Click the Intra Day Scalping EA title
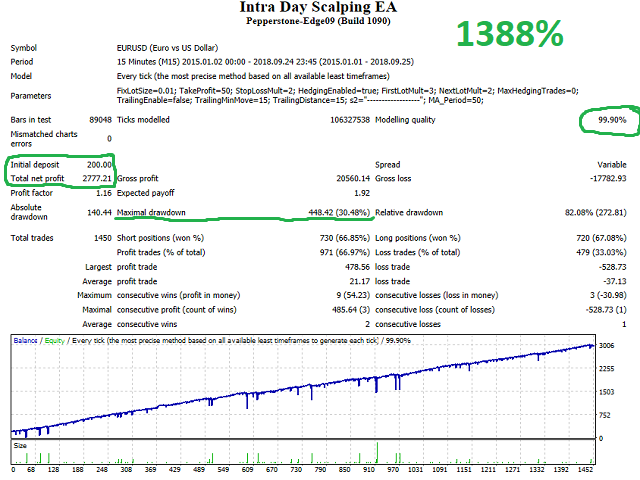Screen dimensions: 640x480 318,7
